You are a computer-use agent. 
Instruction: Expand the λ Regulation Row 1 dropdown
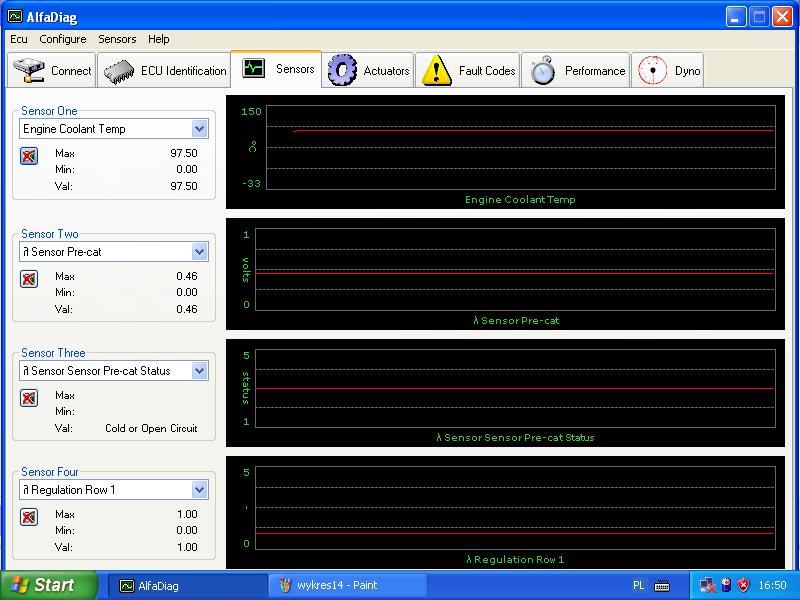pos(199,490)
